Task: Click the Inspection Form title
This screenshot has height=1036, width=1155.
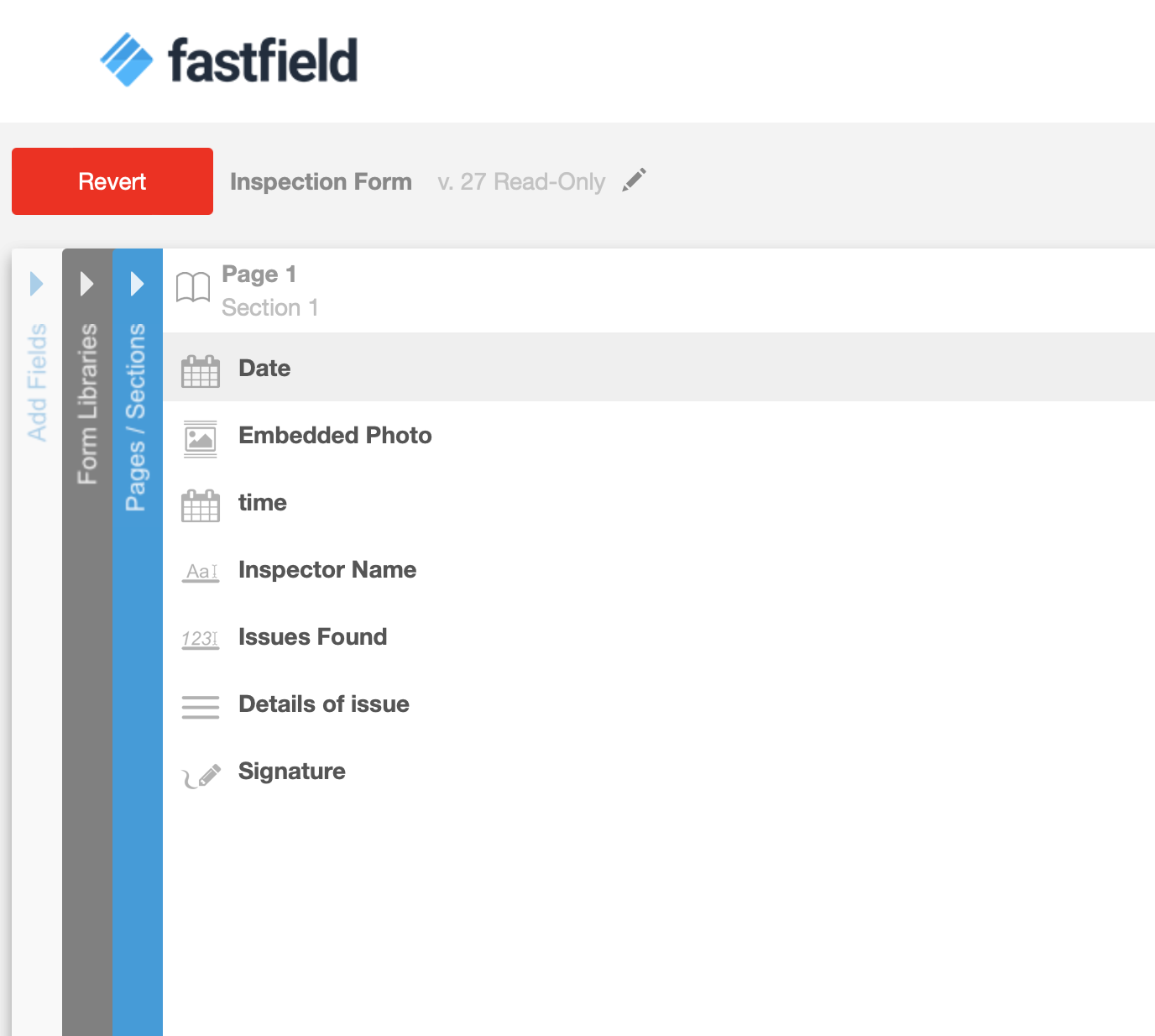Action: pyautogui.click(x=321, y=181)
